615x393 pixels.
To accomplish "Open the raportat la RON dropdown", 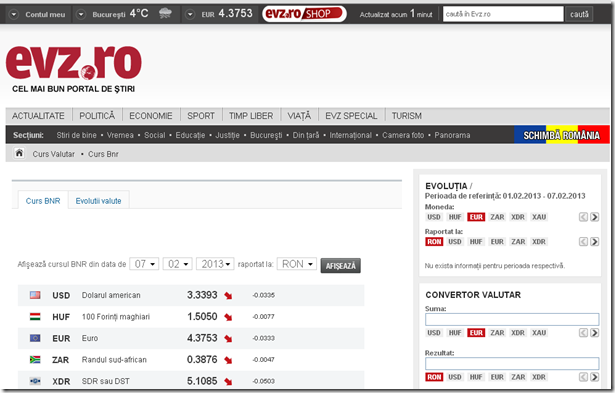I will click(297, 264).
